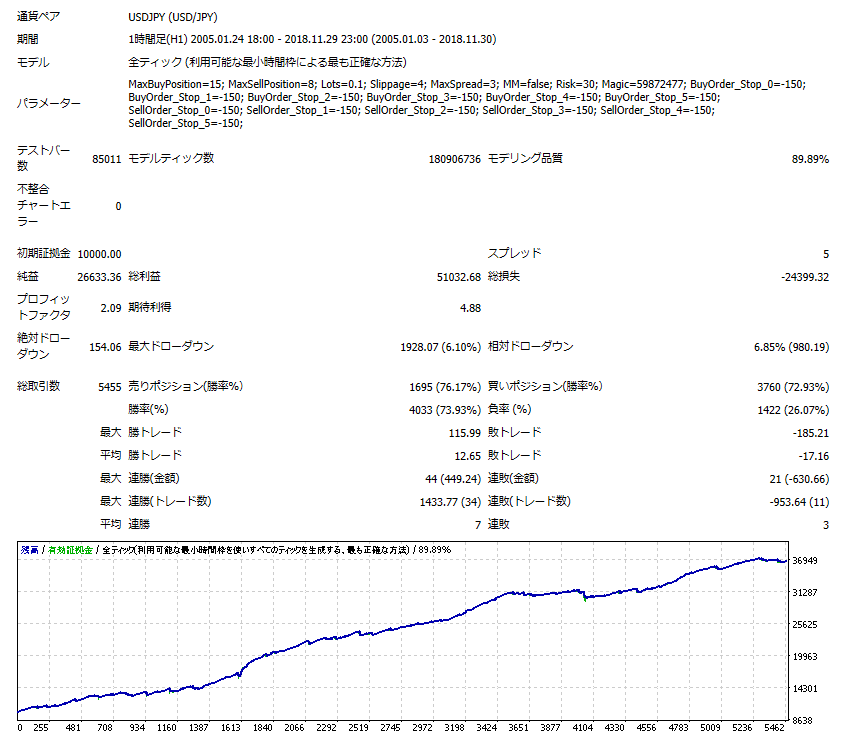
Task: Click the test bars value 85011
Action: [107, 159]
